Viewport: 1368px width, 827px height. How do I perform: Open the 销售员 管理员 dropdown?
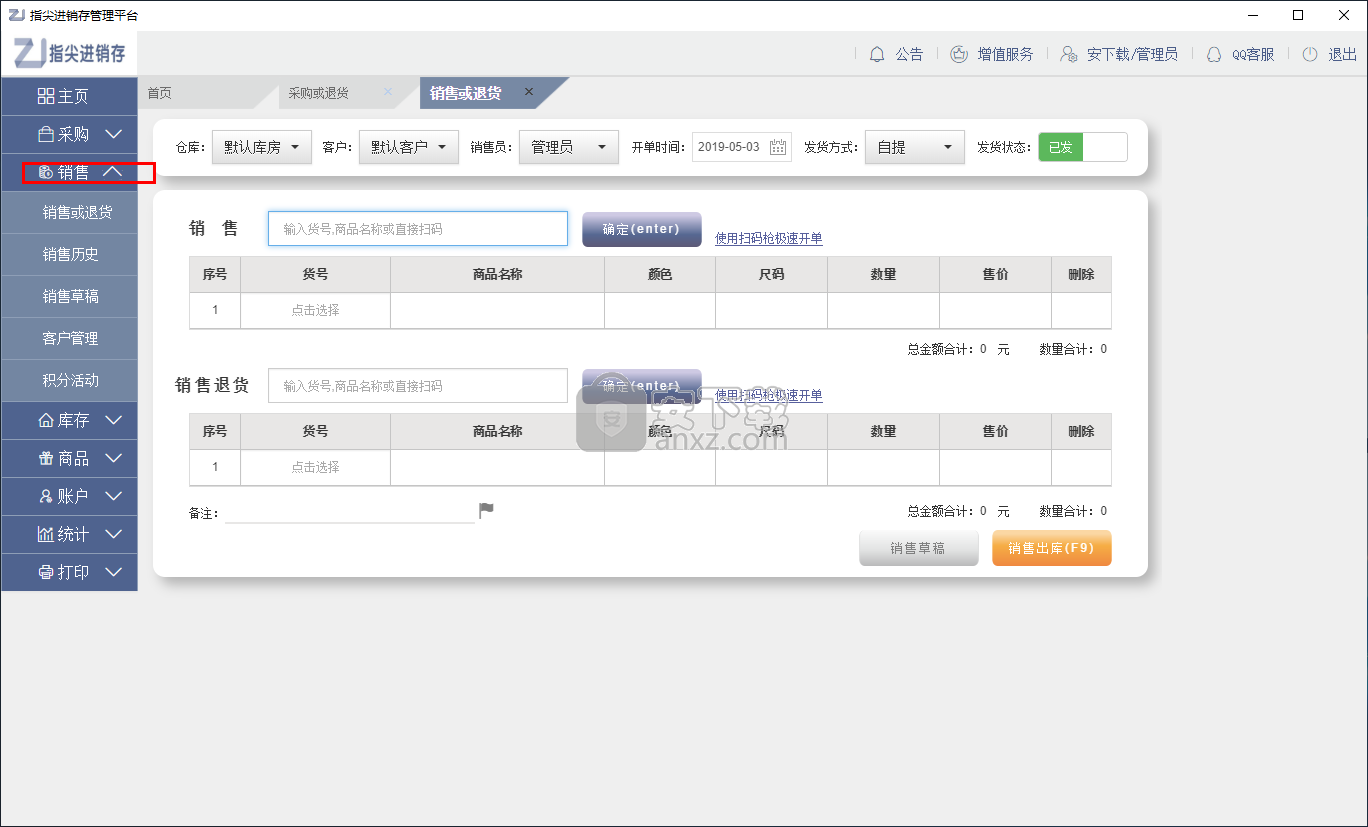click(569, 147)
